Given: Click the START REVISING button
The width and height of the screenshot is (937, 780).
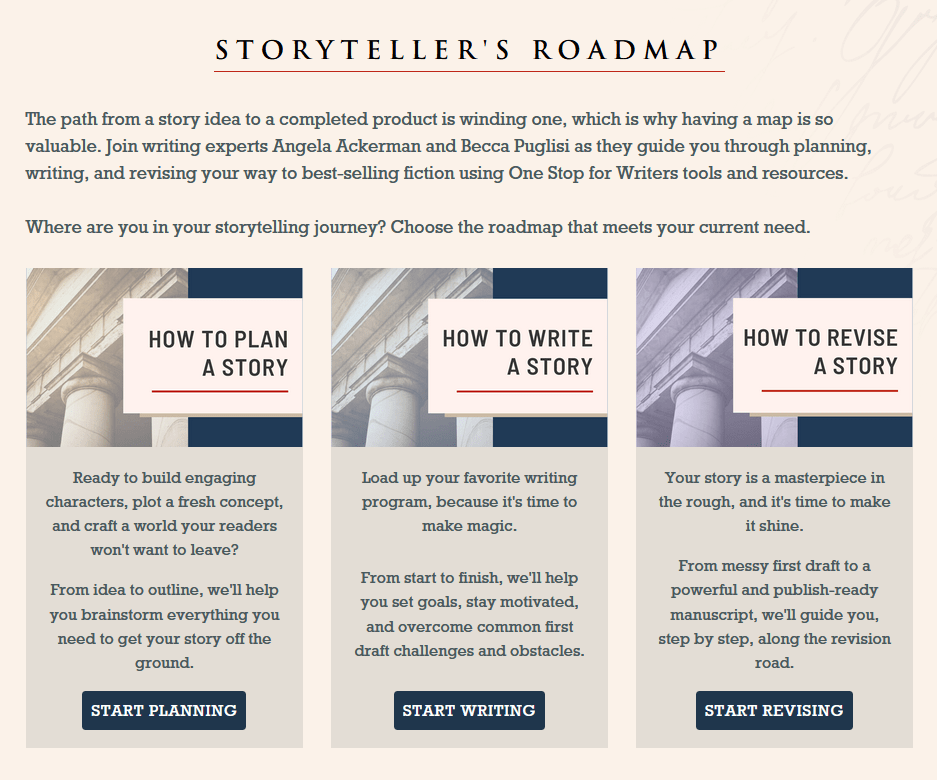Looking at the screenshot, I should coord(774,710).
